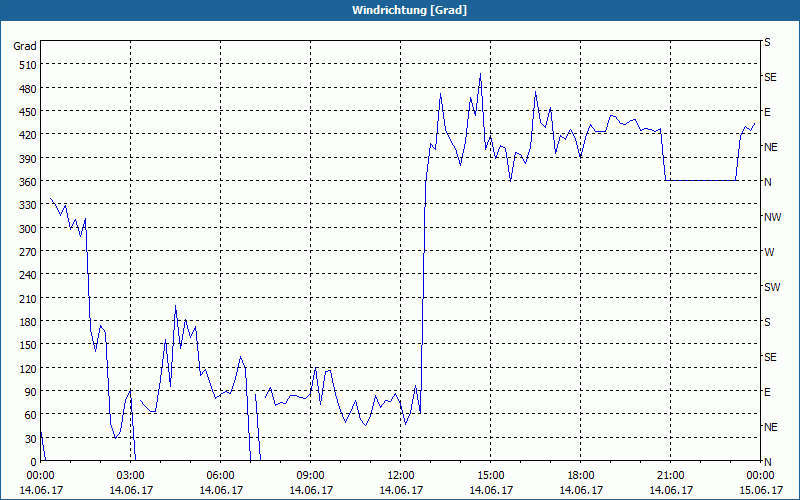This screenshot has width=800, height=500.
Task: Click the flat blue line segment after 21:00
Action: pos(700,180)
